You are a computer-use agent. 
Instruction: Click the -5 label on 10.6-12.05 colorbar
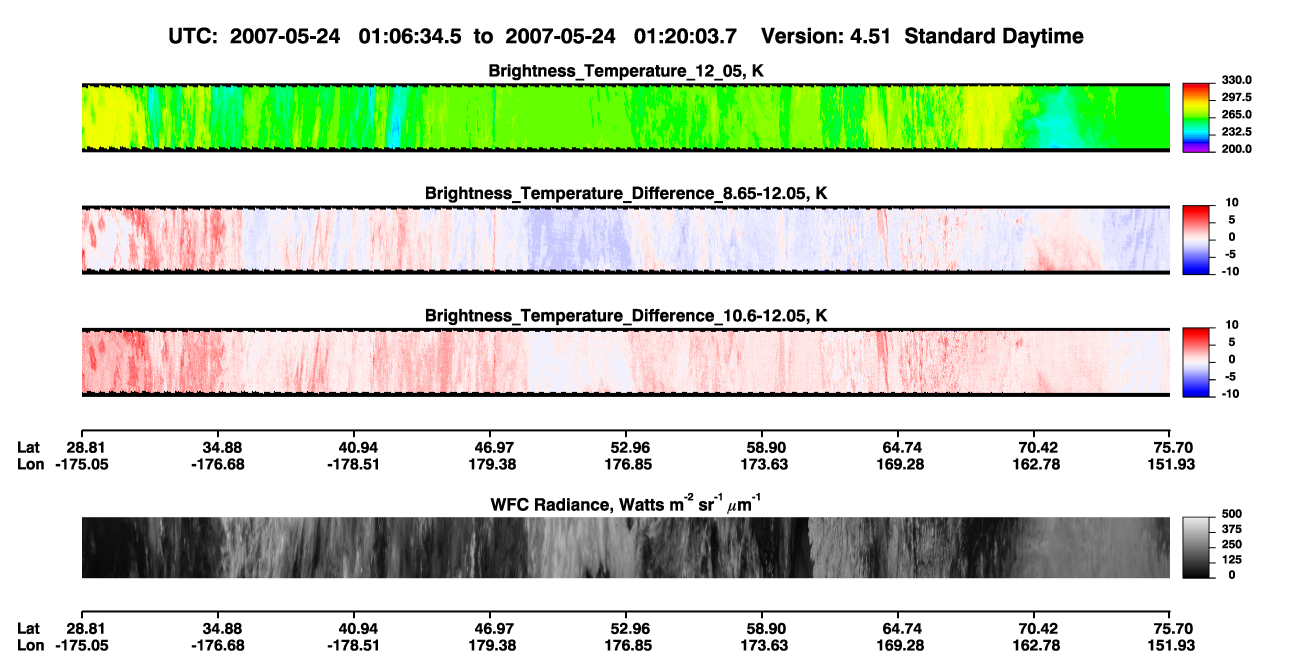pos(1232,376)
